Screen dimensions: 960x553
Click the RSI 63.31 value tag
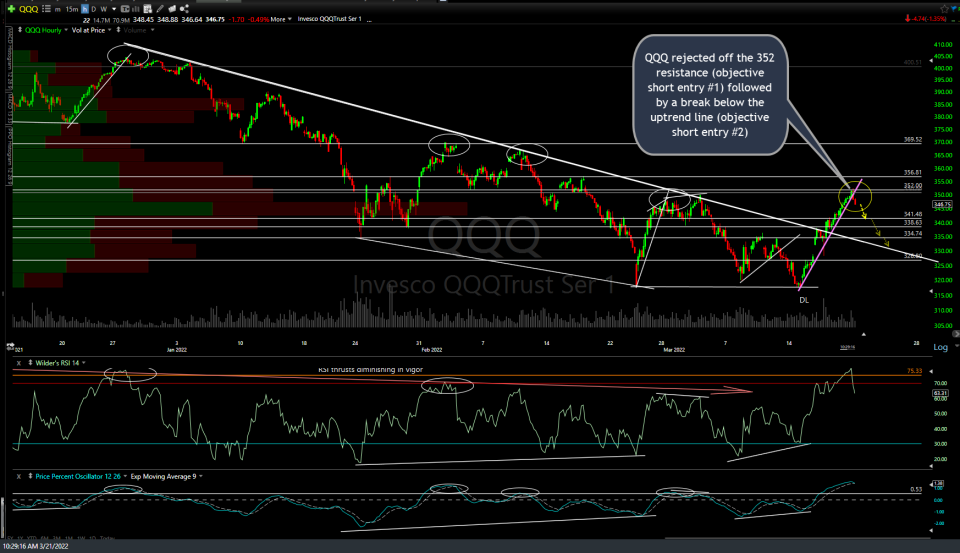[940, 393]
